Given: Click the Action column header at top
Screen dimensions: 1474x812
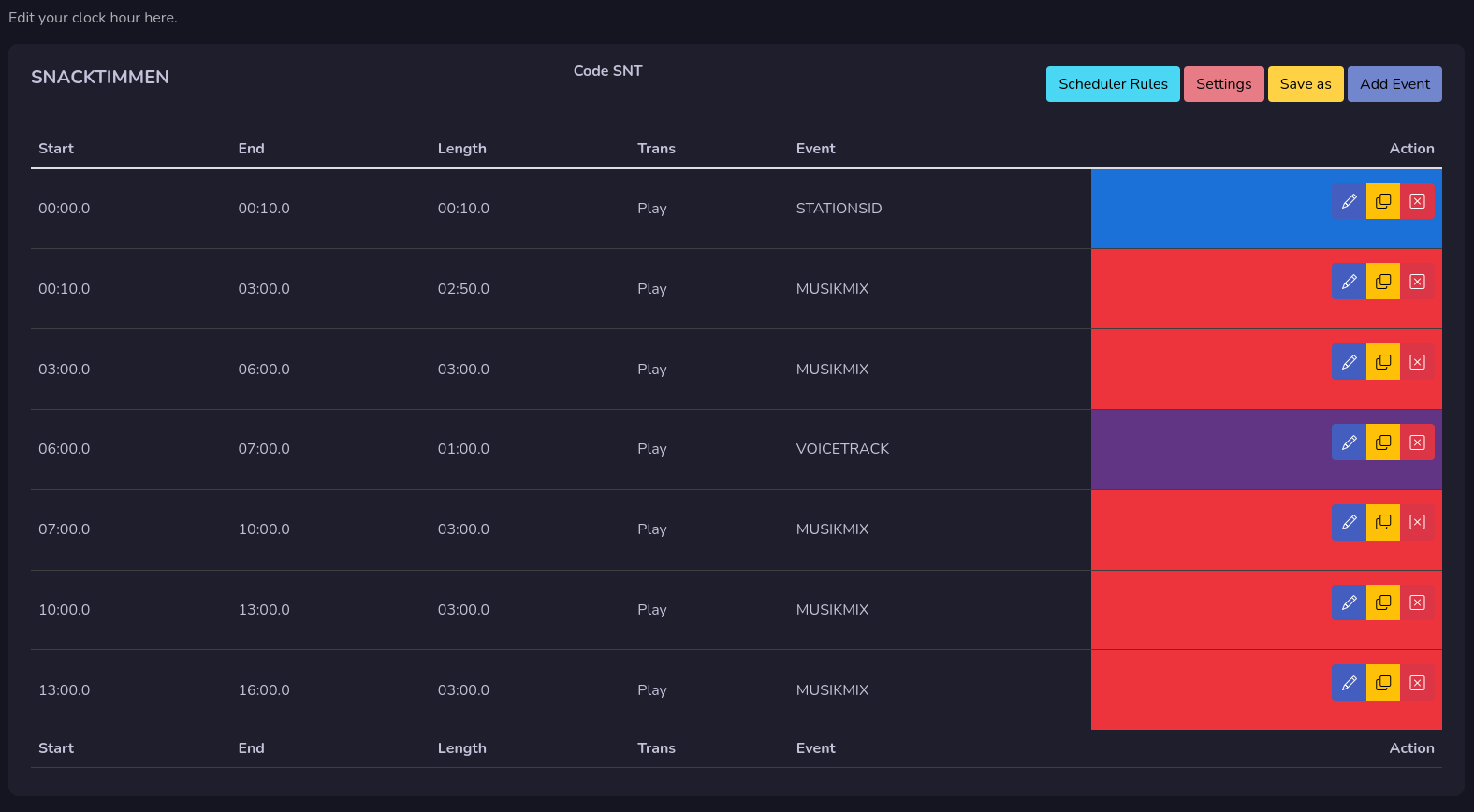Looking at the screenshot, I should pyautogui.click(x=1411, y=149).
